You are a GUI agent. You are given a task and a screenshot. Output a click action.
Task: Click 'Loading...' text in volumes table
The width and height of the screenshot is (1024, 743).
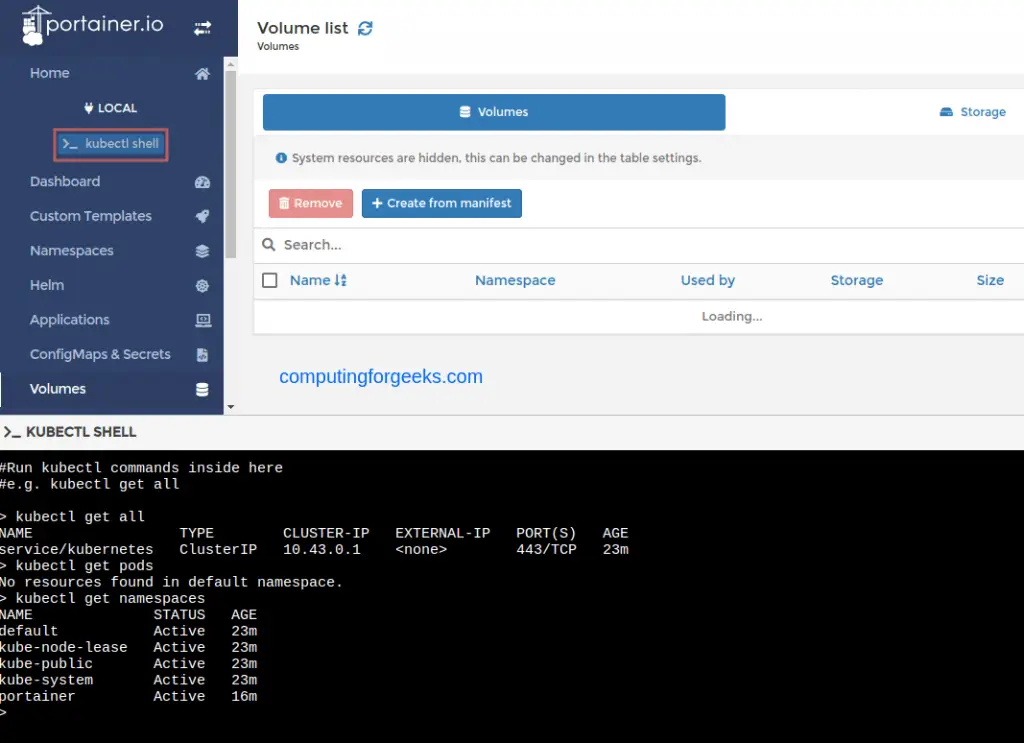[731, 317]
